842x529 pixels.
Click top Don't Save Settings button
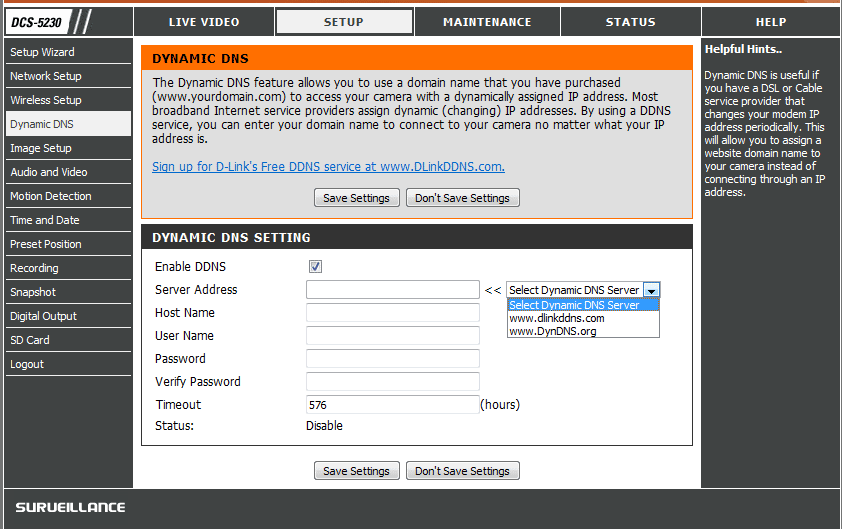tap(462, 198)
